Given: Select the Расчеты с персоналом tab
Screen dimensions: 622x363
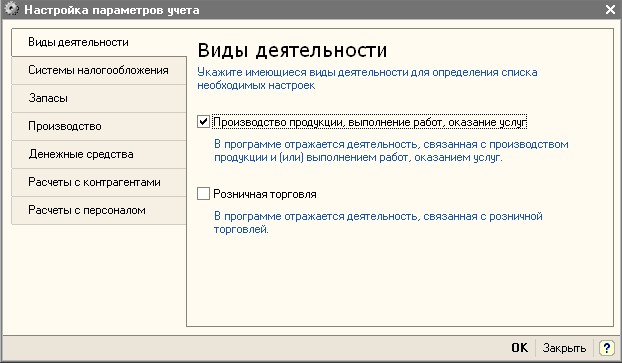Looking at the screenshot, I should coord(99,210).
